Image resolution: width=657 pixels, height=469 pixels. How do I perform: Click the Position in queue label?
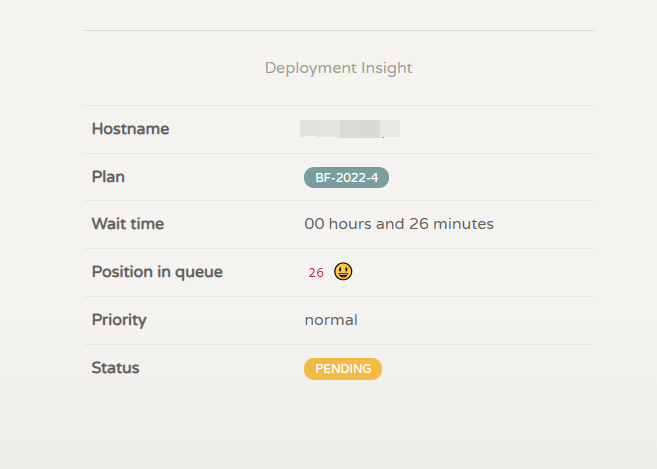pyautogui.click(x=157, y=272)
